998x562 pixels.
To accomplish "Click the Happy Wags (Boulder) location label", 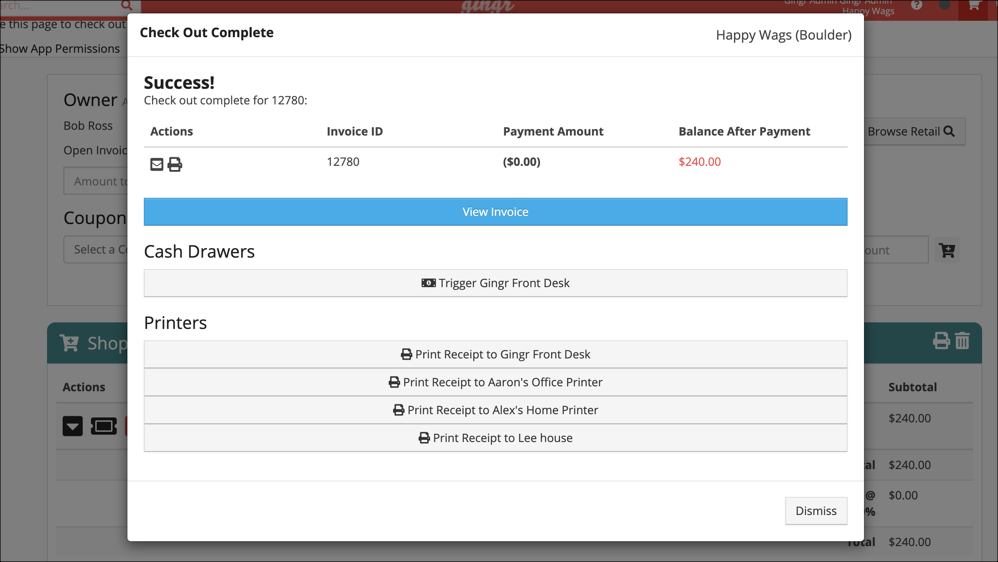I will pyautogui.click(x=784, y=35).
